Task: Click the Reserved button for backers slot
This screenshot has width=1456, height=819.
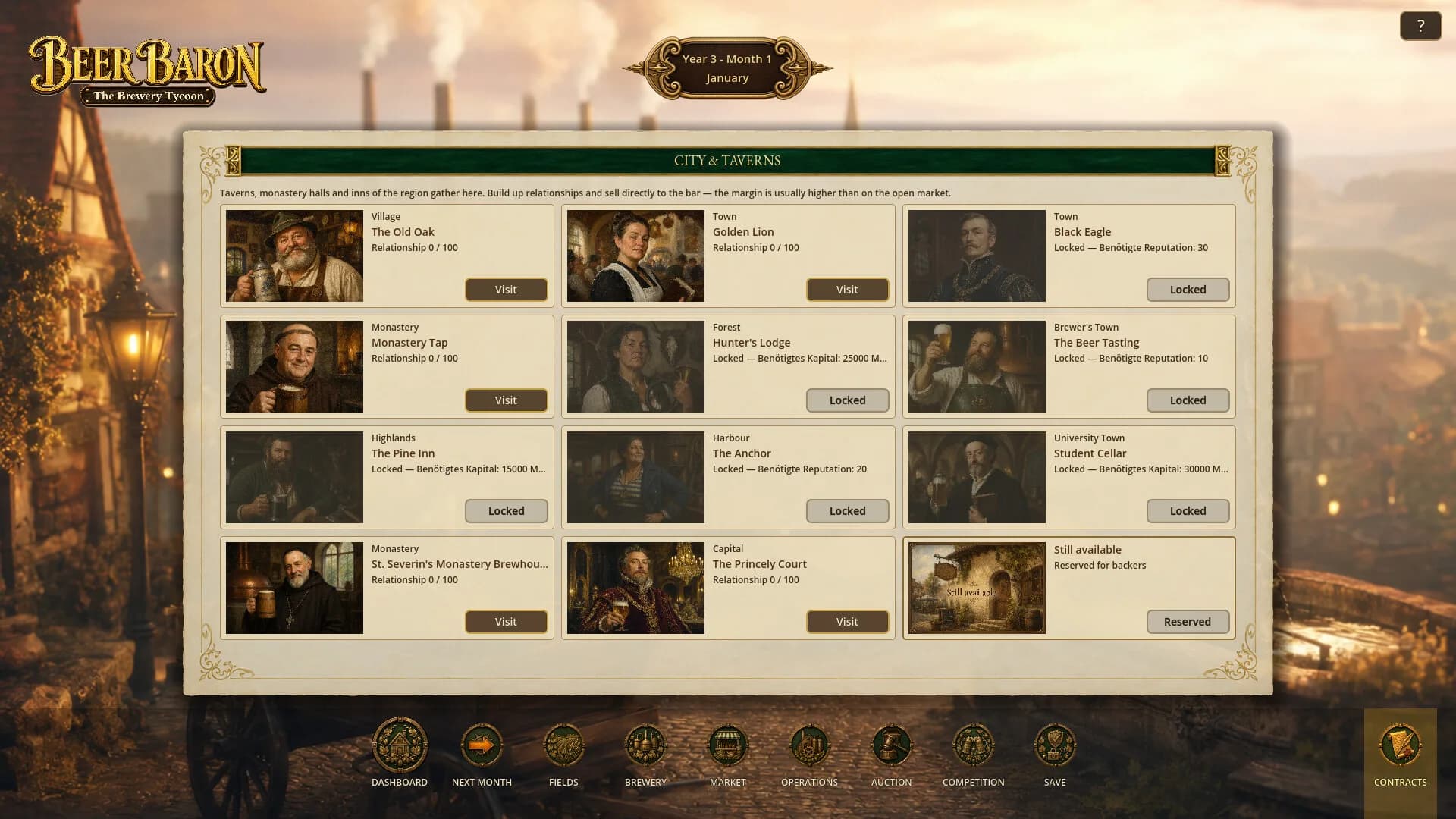Action: pos(1188,622)
